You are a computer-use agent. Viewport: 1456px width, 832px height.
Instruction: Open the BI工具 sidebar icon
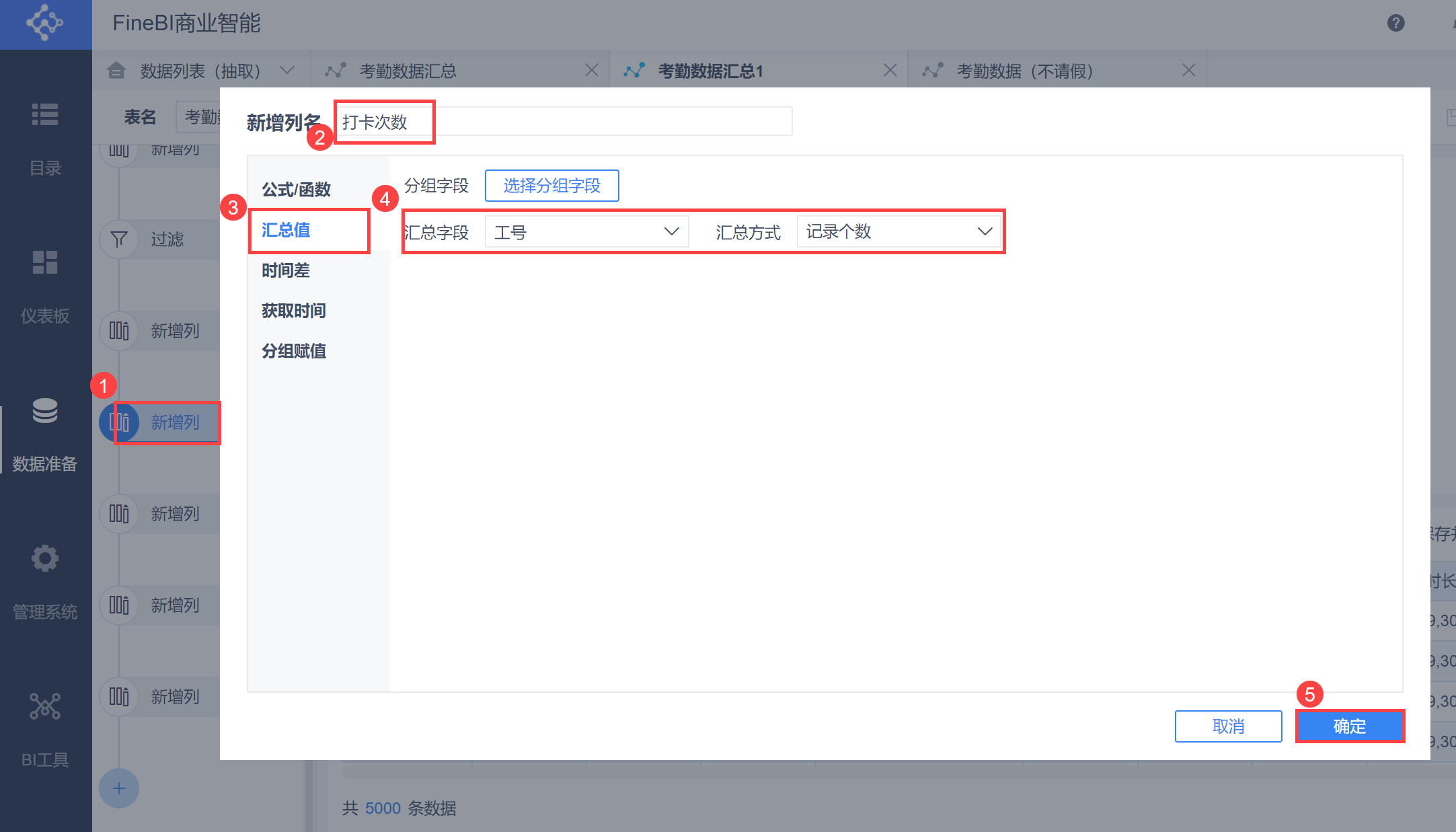point(45,707)
